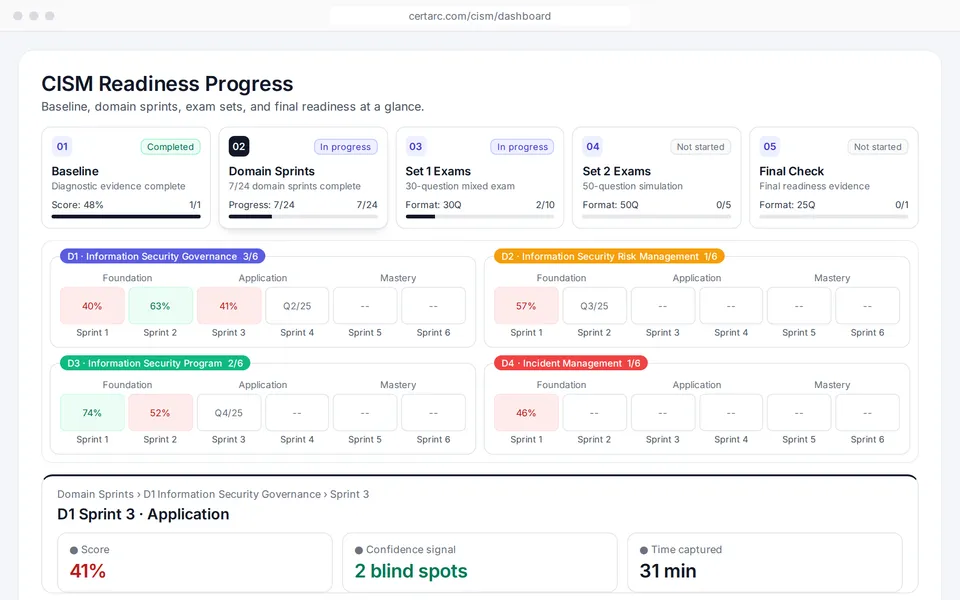Image resolution: width=960 pixels, height=600 pixels.
Task: Click D1 Information Security Governance breadcrumb
Action: 232,494
